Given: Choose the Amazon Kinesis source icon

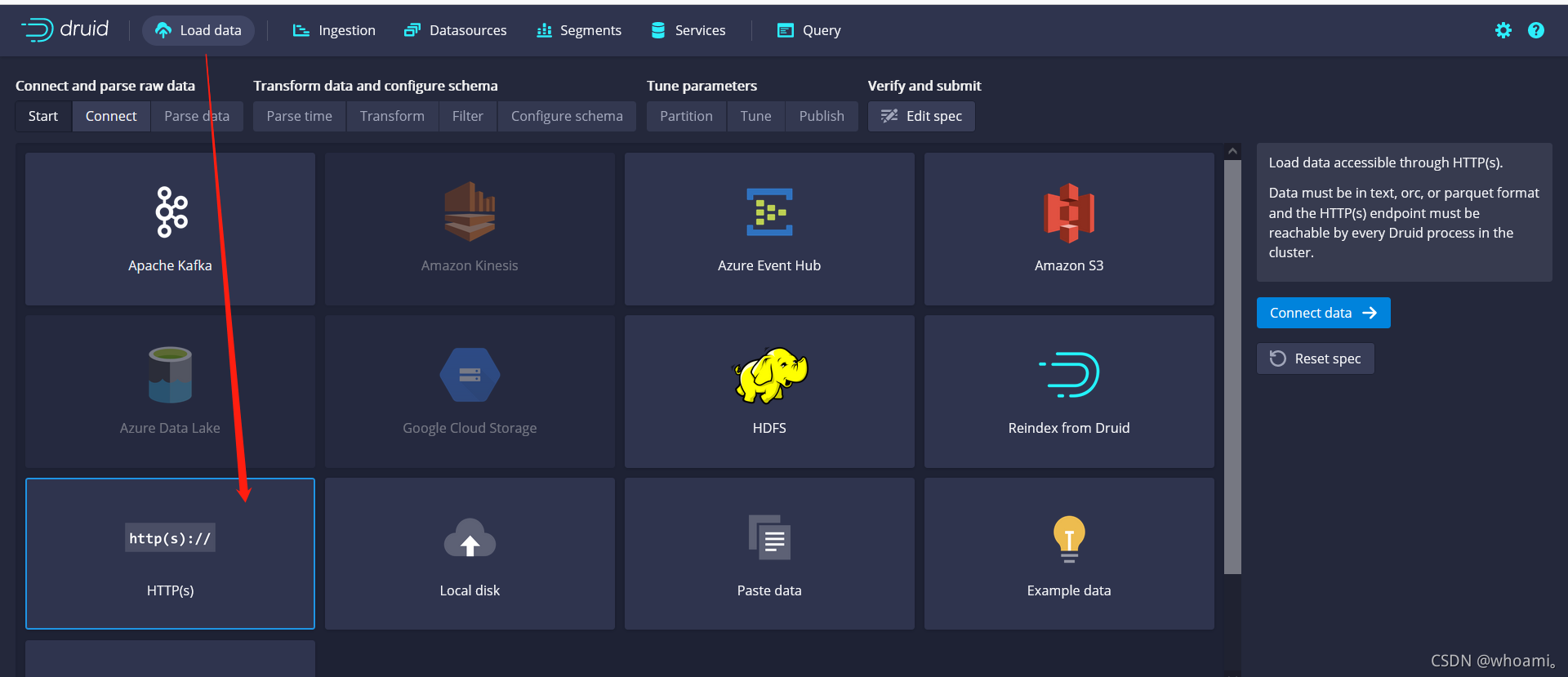Looking at the screenshot, I should tap(470, 212).
